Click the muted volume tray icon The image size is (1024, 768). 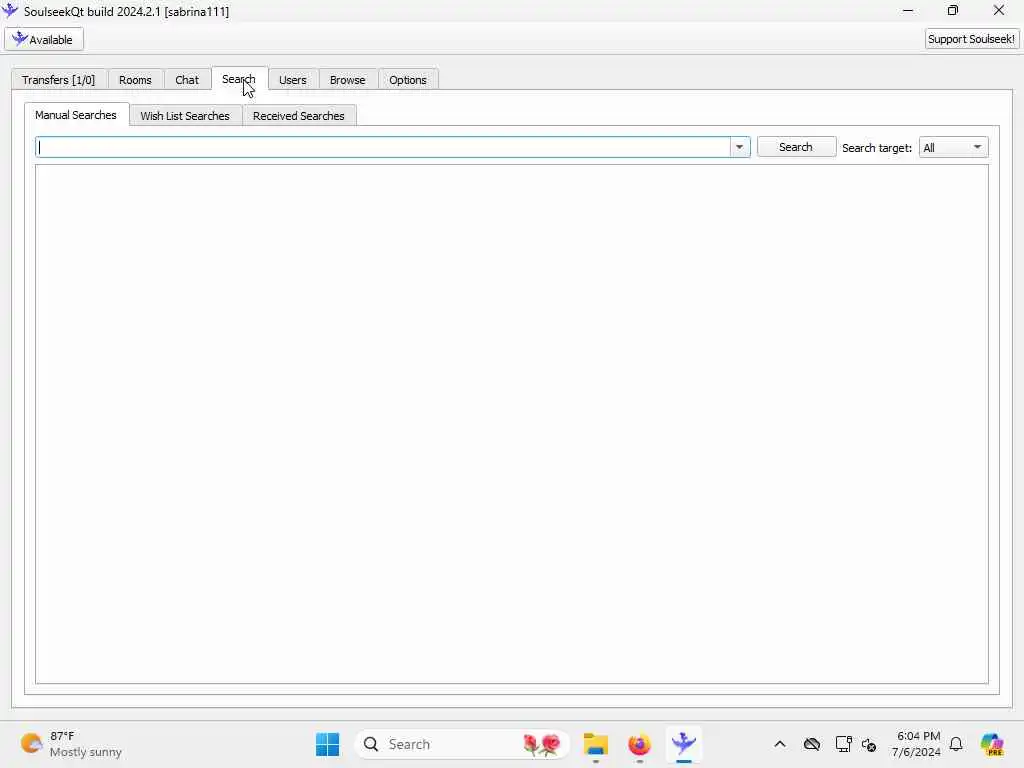click(x=869, y=744)
